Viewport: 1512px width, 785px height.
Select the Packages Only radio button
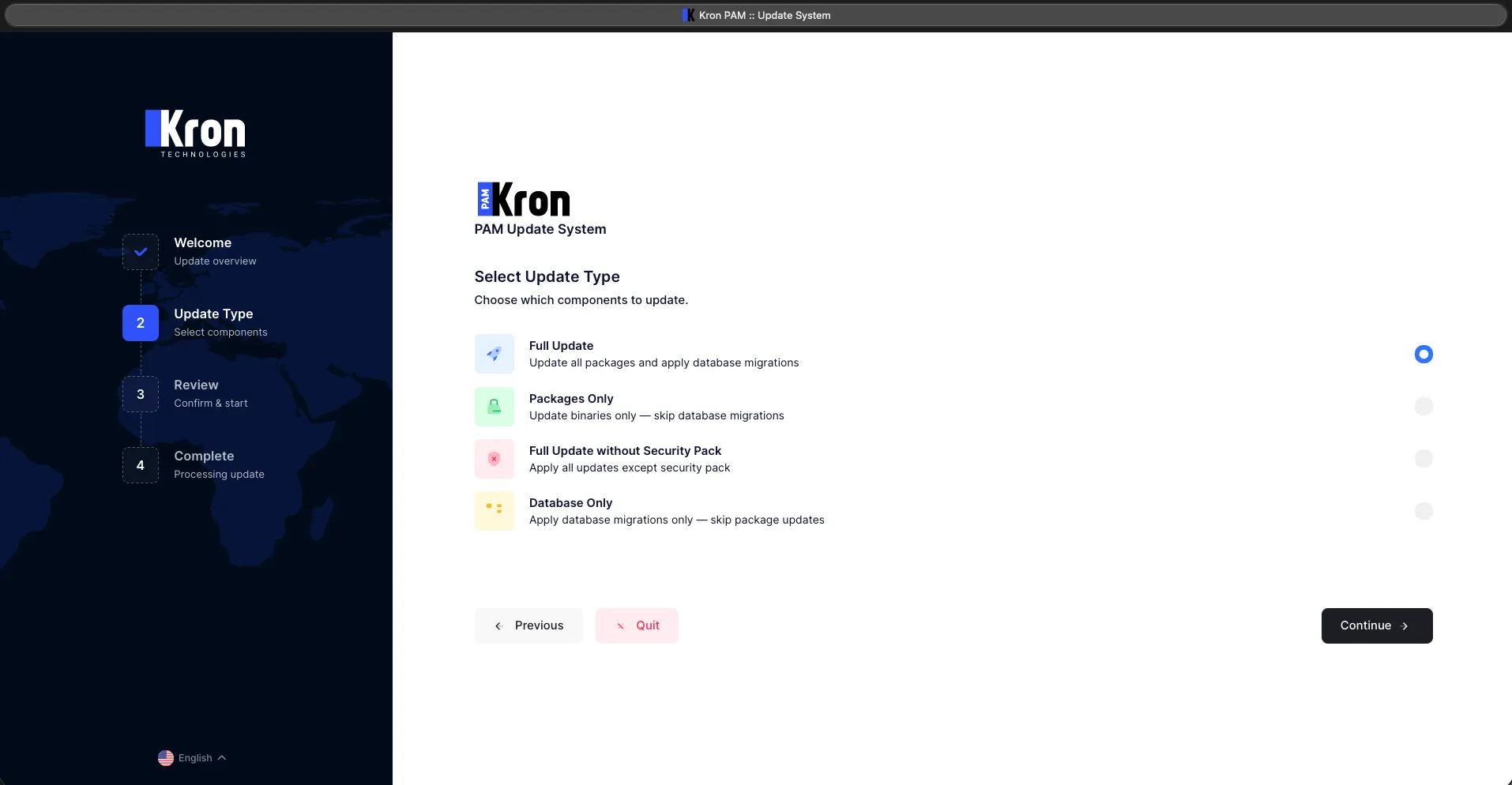click(1424, 407)
